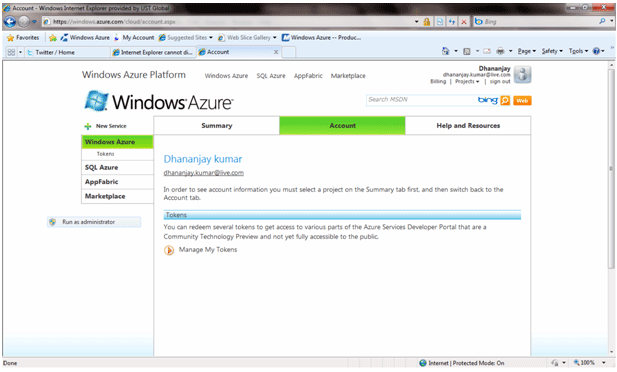
Task: Click AppFabric in top navigation
Action: pyautogui.click(x=308, y=76)
